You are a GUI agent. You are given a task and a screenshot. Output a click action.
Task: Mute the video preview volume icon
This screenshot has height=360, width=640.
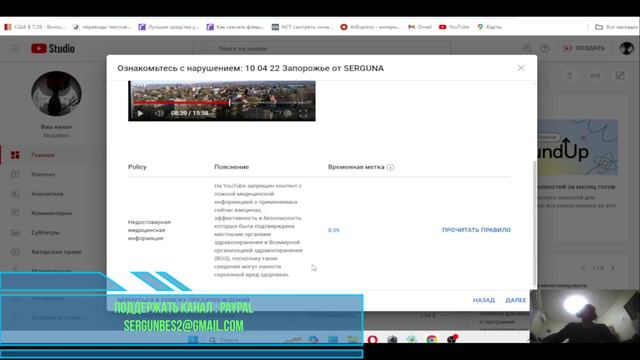click(x=159, y=113)
